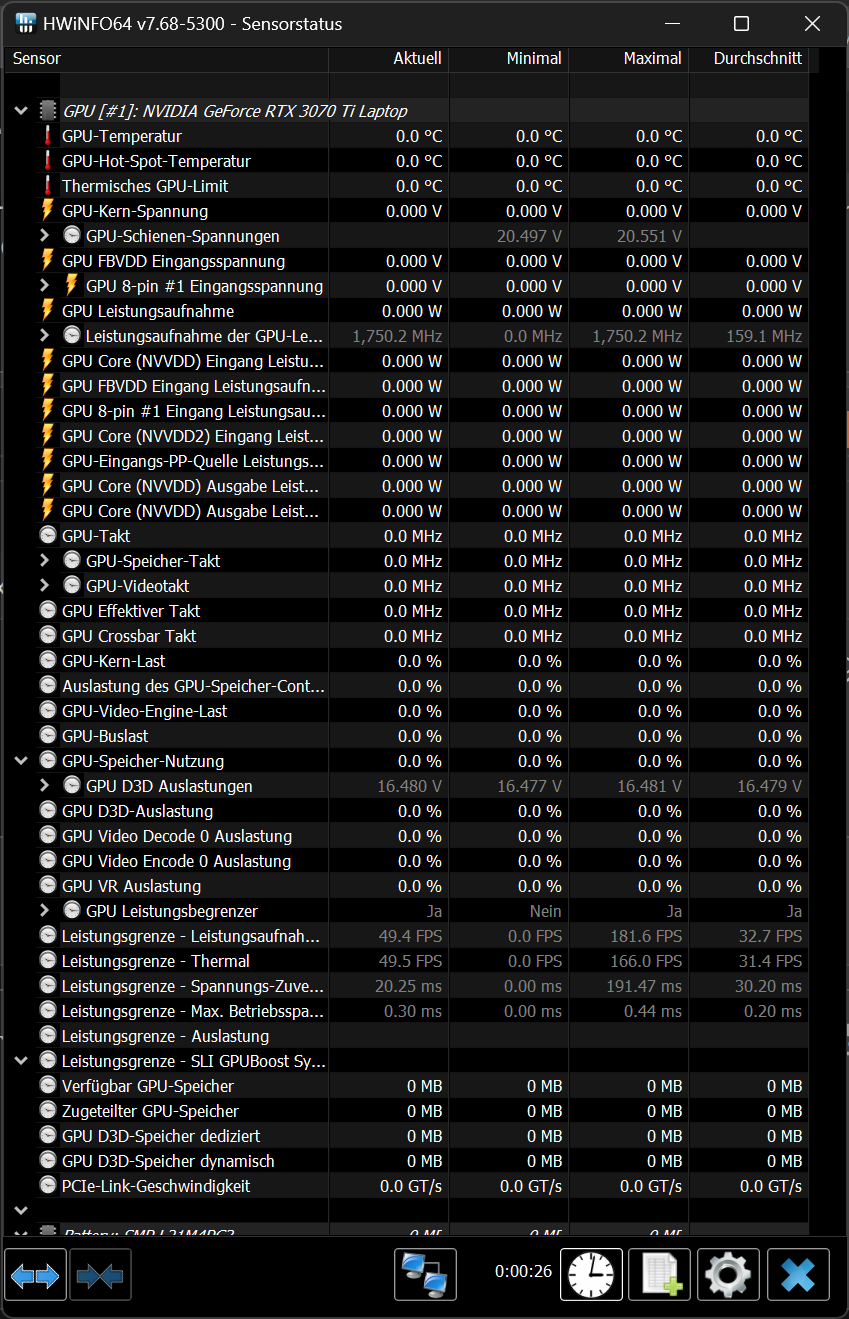
Task: Click the 20.497 V minimal value
Action: click(x=529, y=236)
